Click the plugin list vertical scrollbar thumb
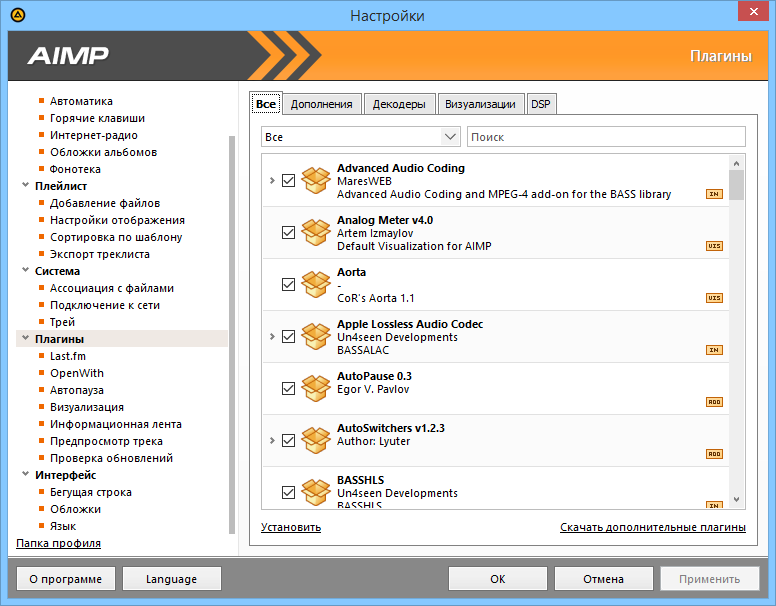Image resolution: width=776 pixels, height=606 pixels. coord(736,185)
